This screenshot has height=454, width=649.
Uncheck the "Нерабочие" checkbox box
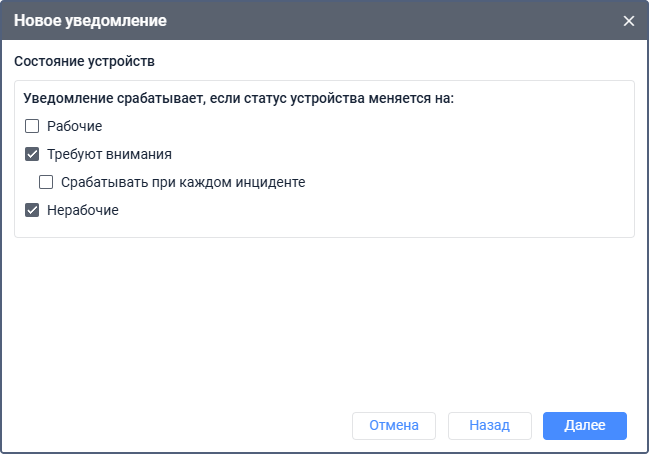(32, 211)
